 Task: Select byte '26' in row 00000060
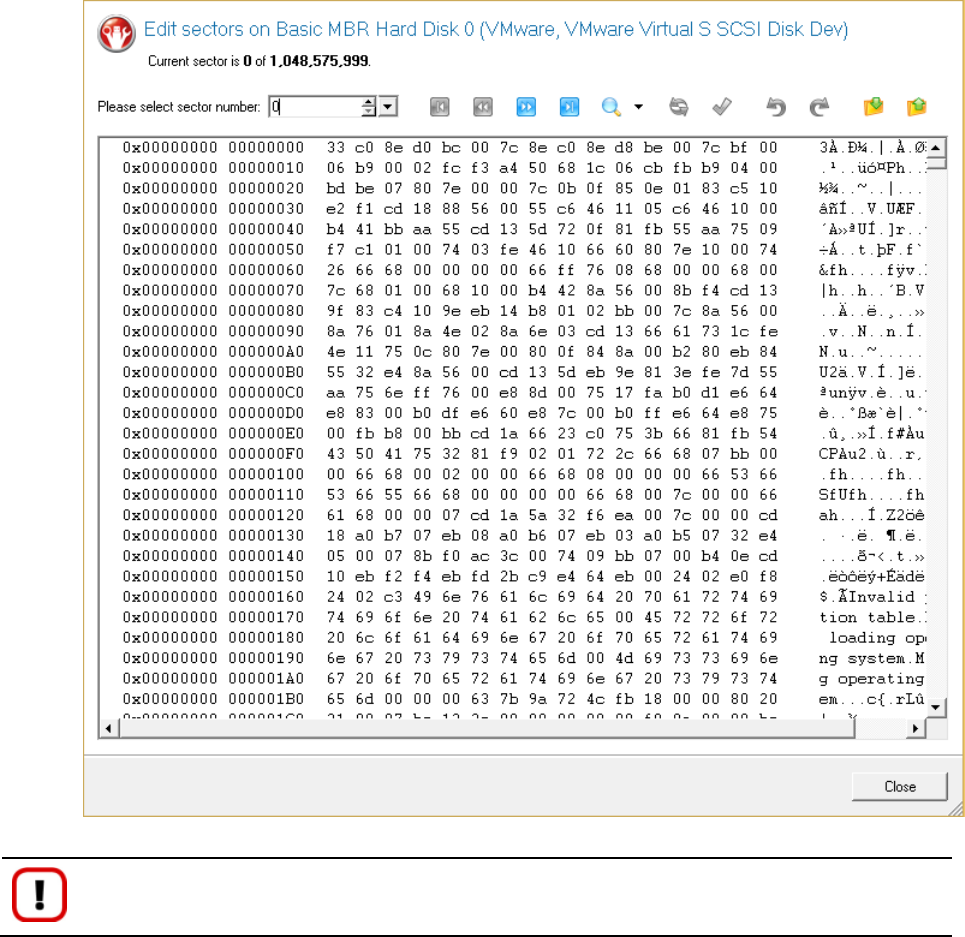pyautogui.click(x=335, y=270)
